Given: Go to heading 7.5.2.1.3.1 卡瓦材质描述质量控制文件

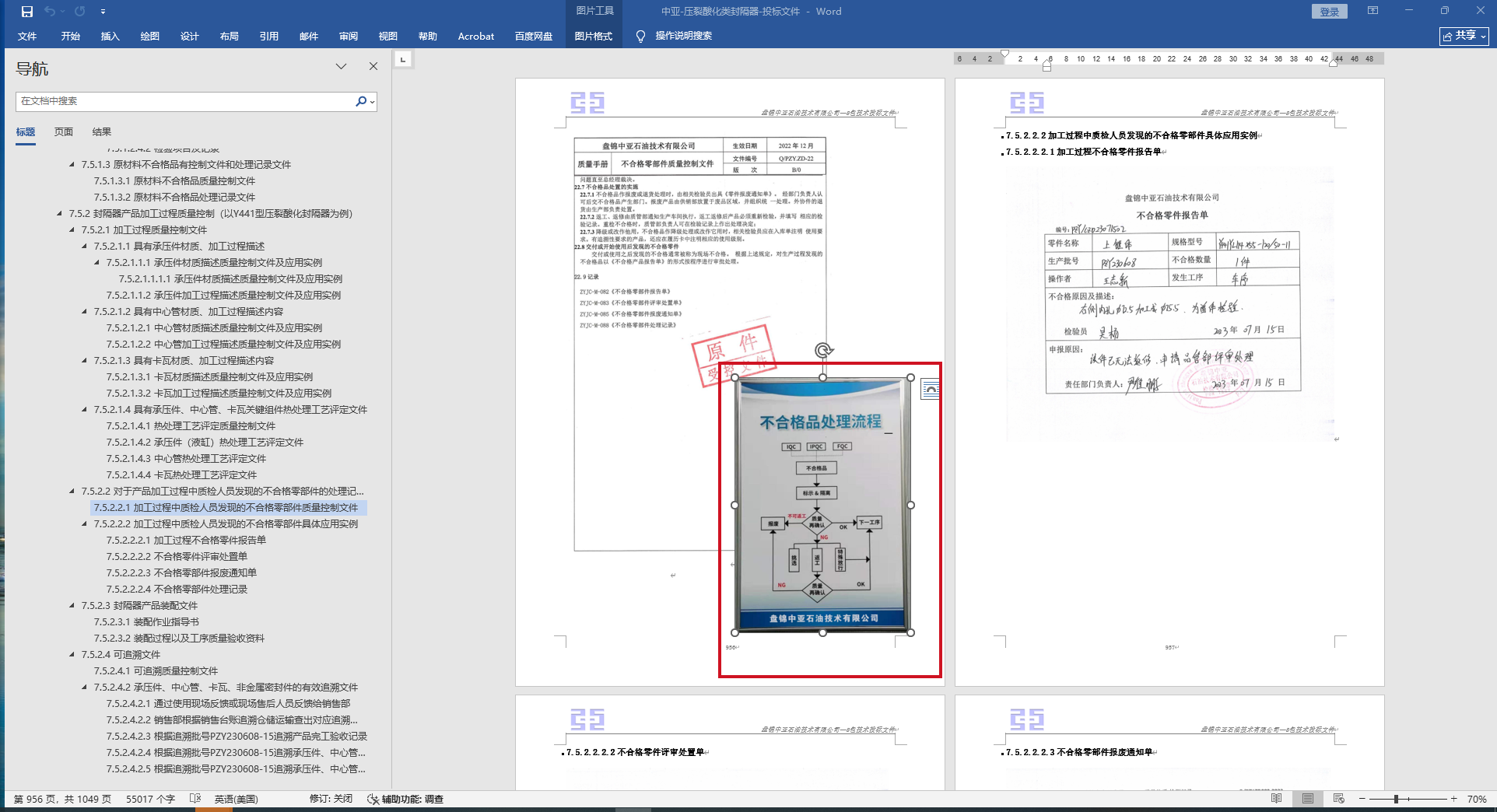Looking at the screenshot, I should pos(209,377).
